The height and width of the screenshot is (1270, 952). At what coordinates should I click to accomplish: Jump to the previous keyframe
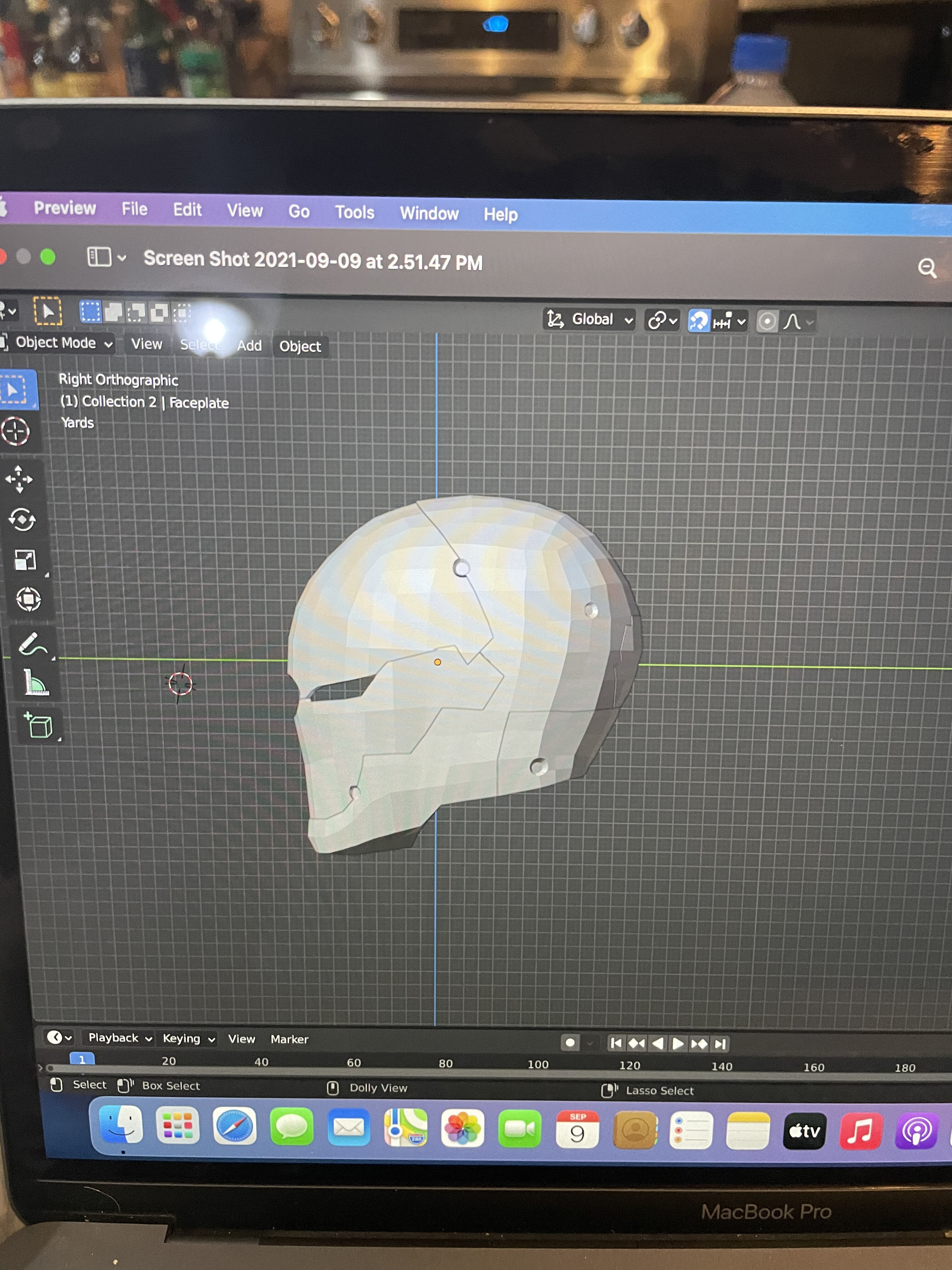point(636,1043)
